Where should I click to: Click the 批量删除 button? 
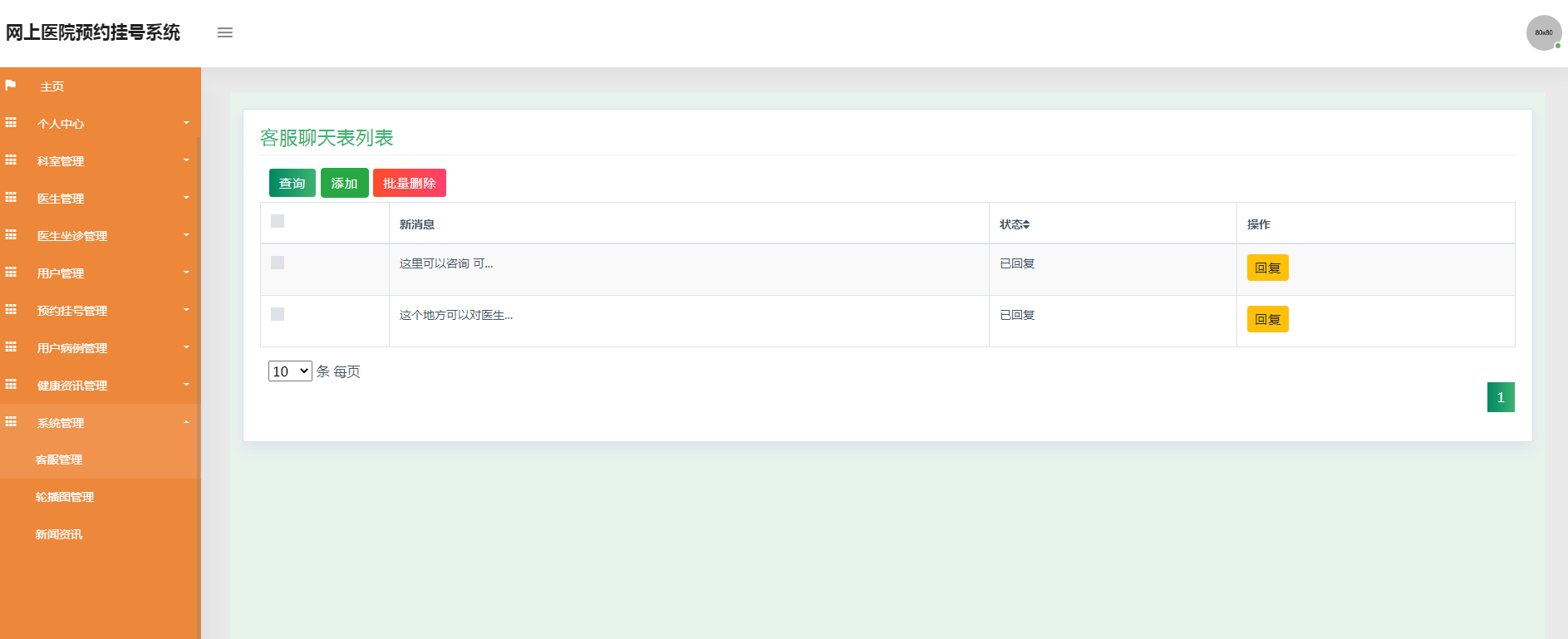point(410,183)
